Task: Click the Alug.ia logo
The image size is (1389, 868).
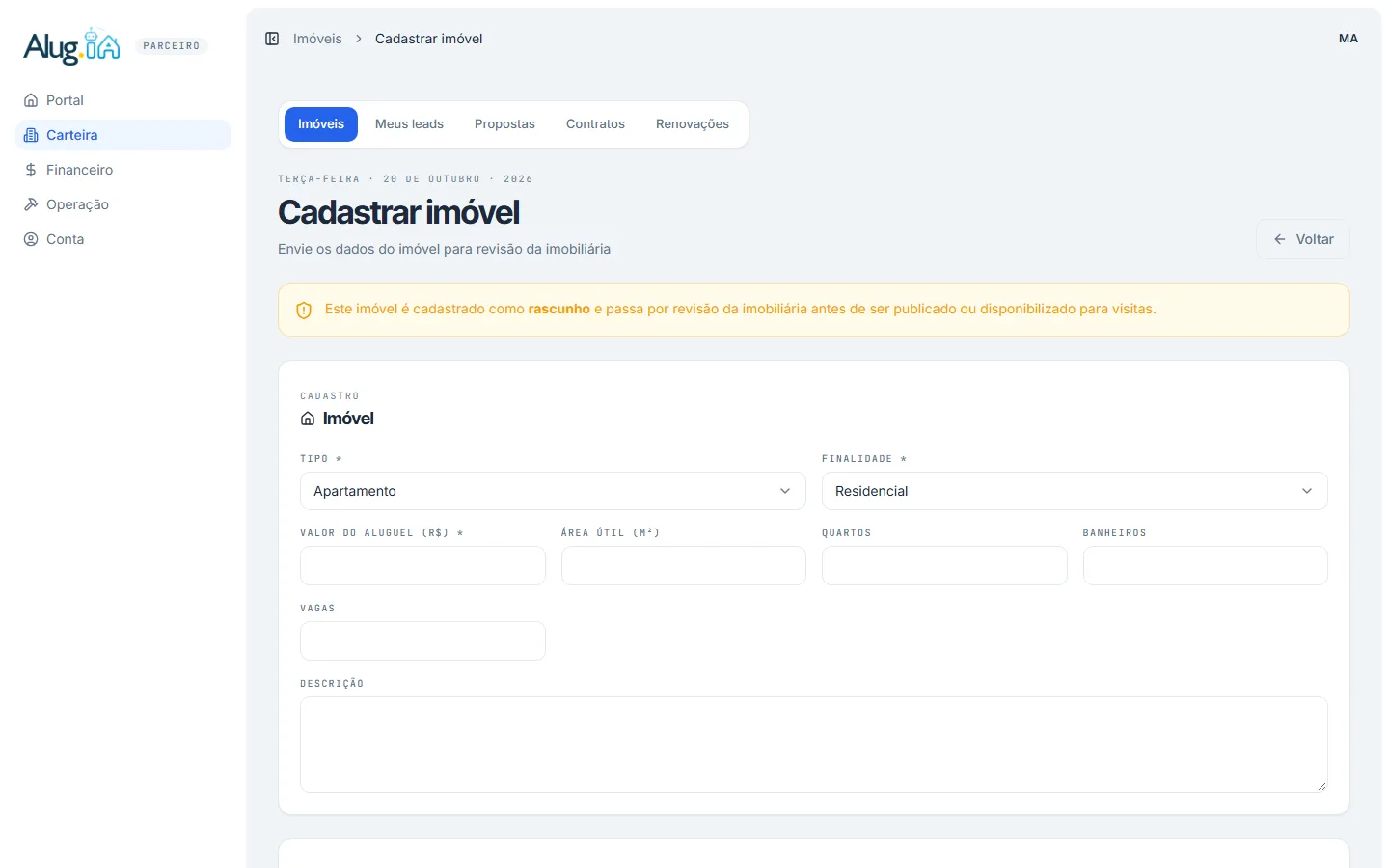Action: click(71, 45)
